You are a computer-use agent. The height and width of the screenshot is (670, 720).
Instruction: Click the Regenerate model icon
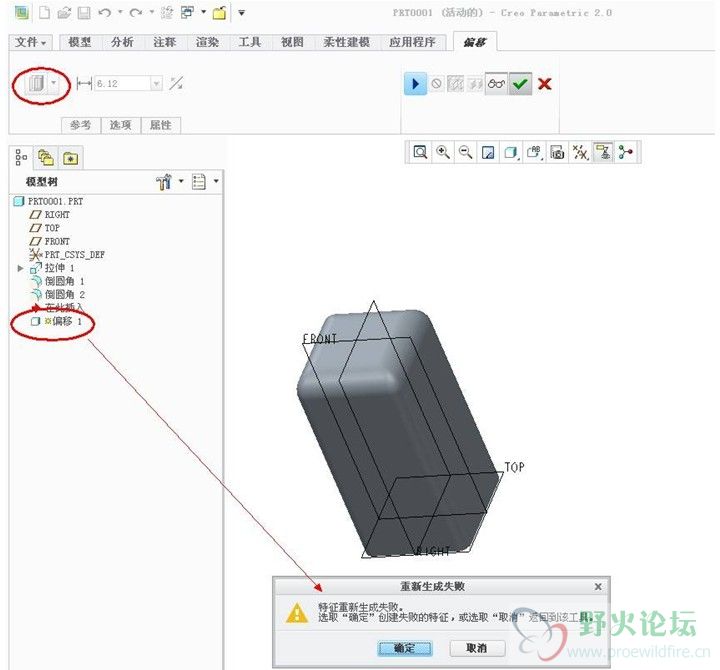click(x=167, y=13)
